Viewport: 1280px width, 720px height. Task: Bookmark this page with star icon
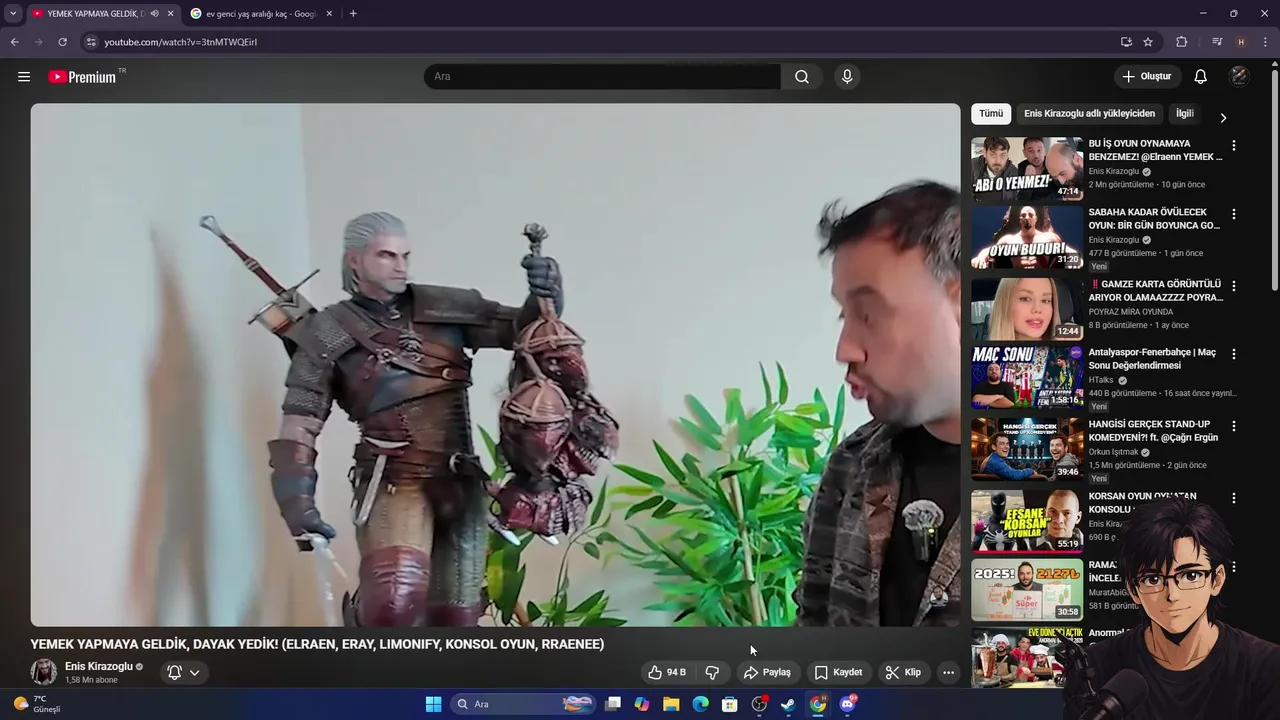click(1148, 42)
